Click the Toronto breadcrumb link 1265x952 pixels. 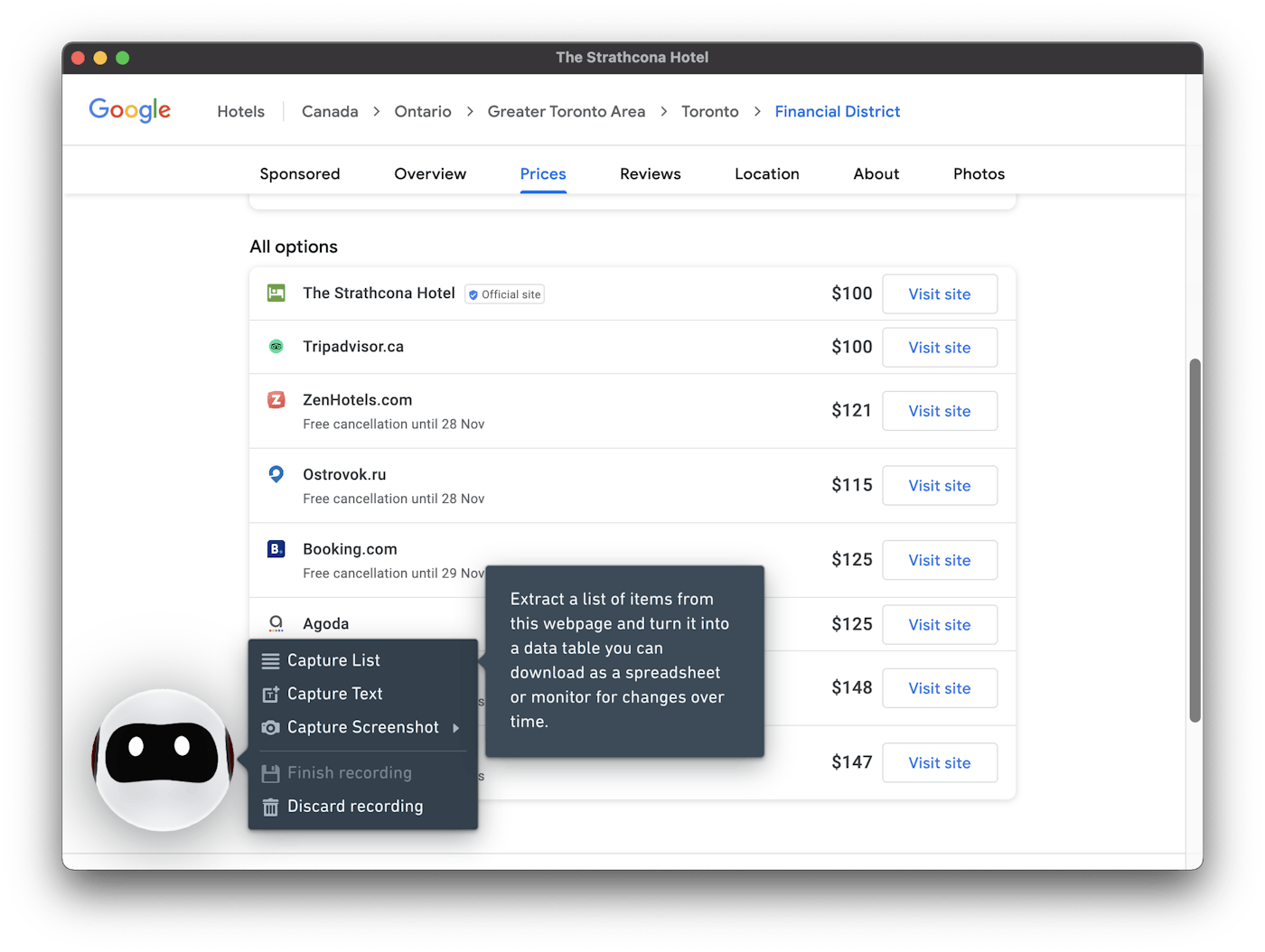710,111
